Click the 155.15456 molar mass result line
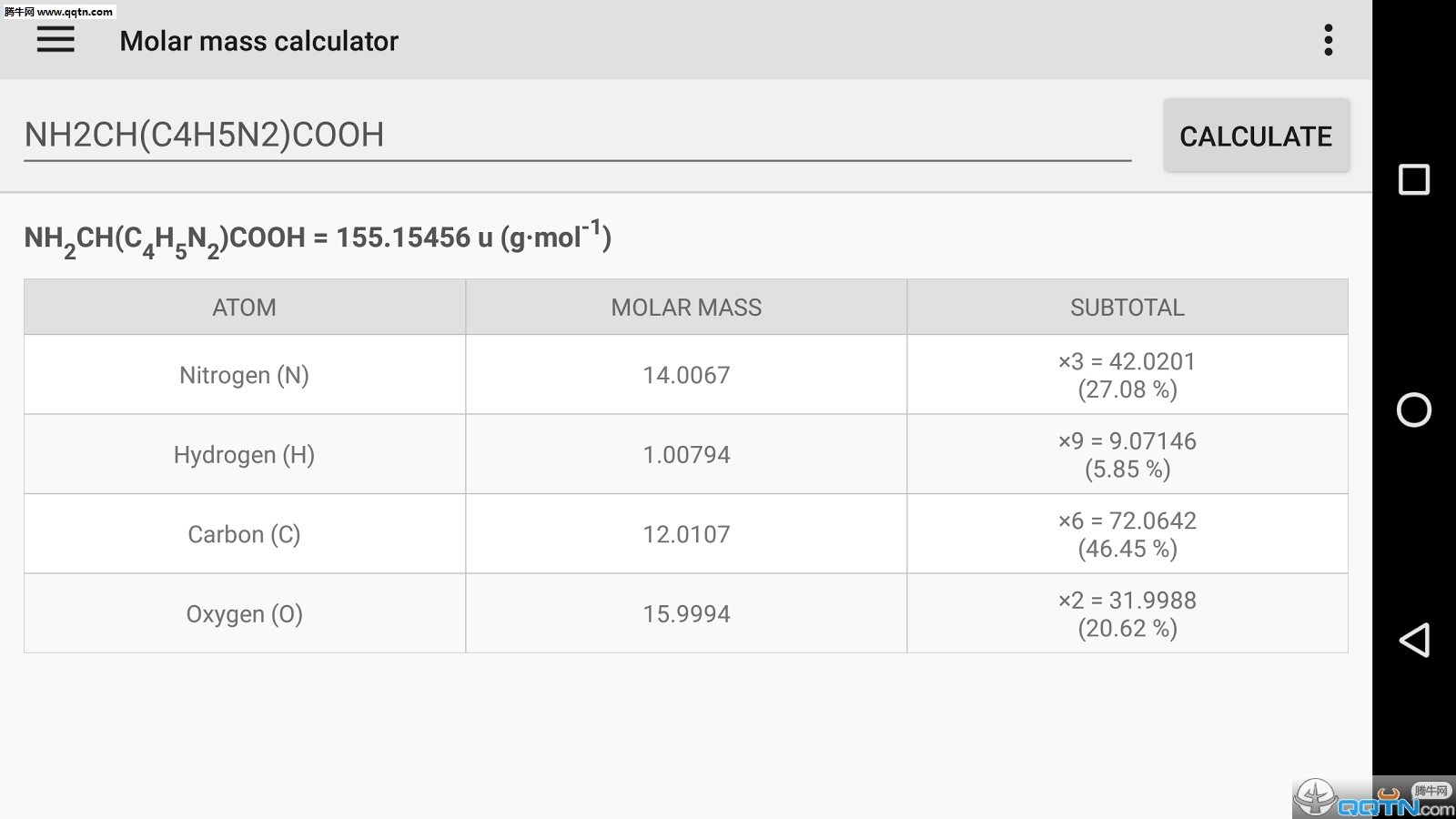The height and width of the screenshot is (819, 1456). (x=318, y=238)
